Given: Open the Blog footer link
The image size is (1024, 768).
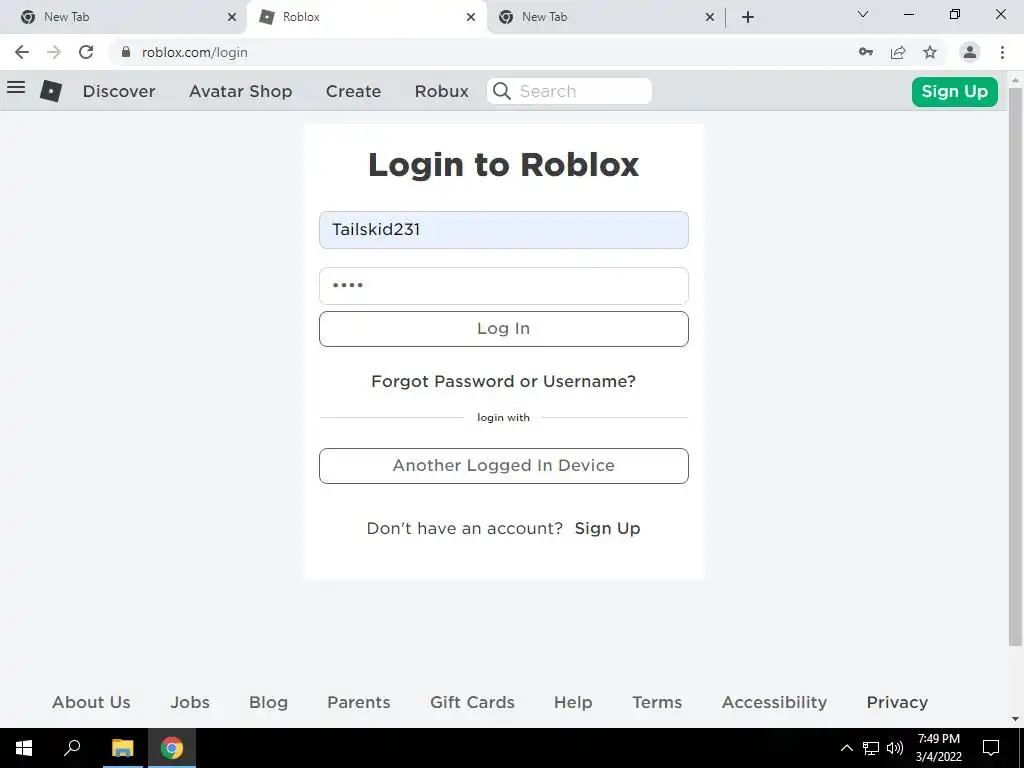Looking at the screenshot, I should [268, 702].
